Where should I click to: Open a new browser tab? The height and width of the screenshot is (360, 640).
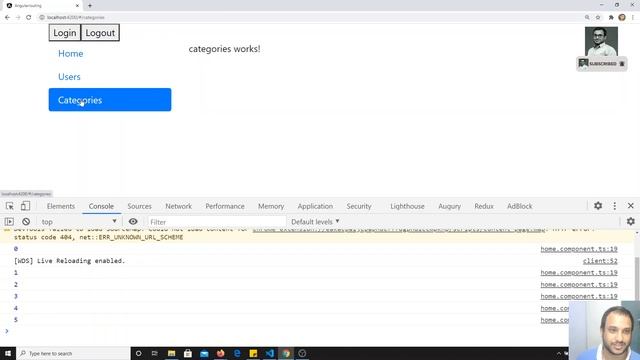point(90,6)
